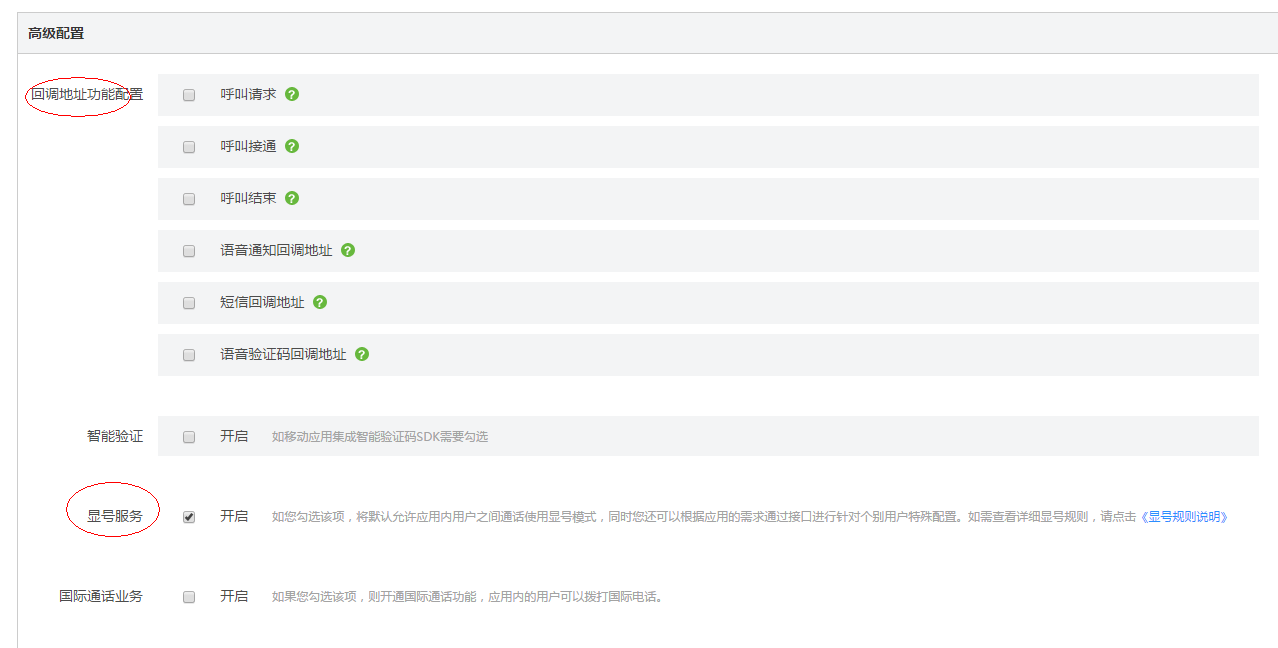
Task: Tick the 呼叫接通 checkbox
Action: pos(189,147)
